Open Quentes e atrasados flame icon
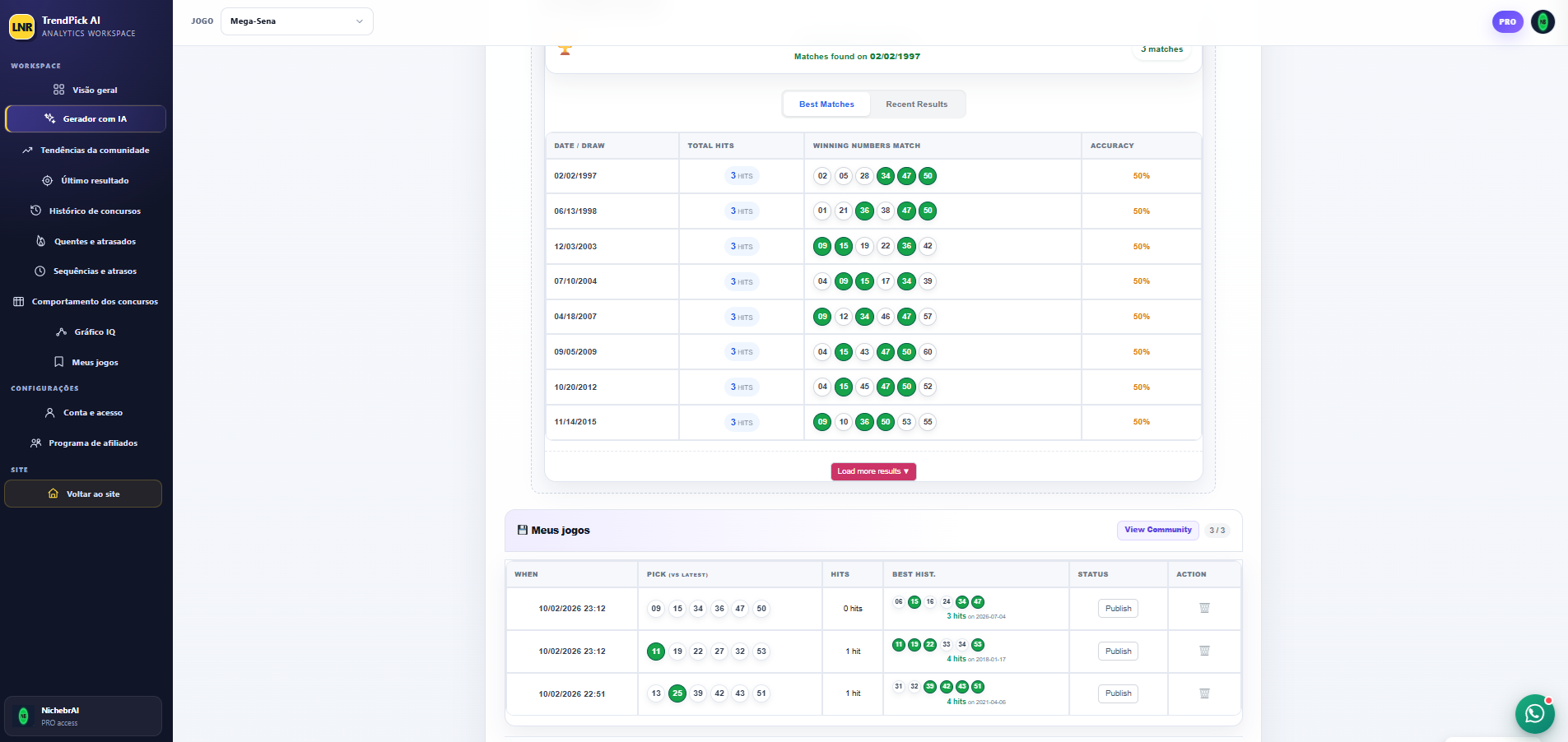Screen dimensions: 1568x742 point(40,241)
